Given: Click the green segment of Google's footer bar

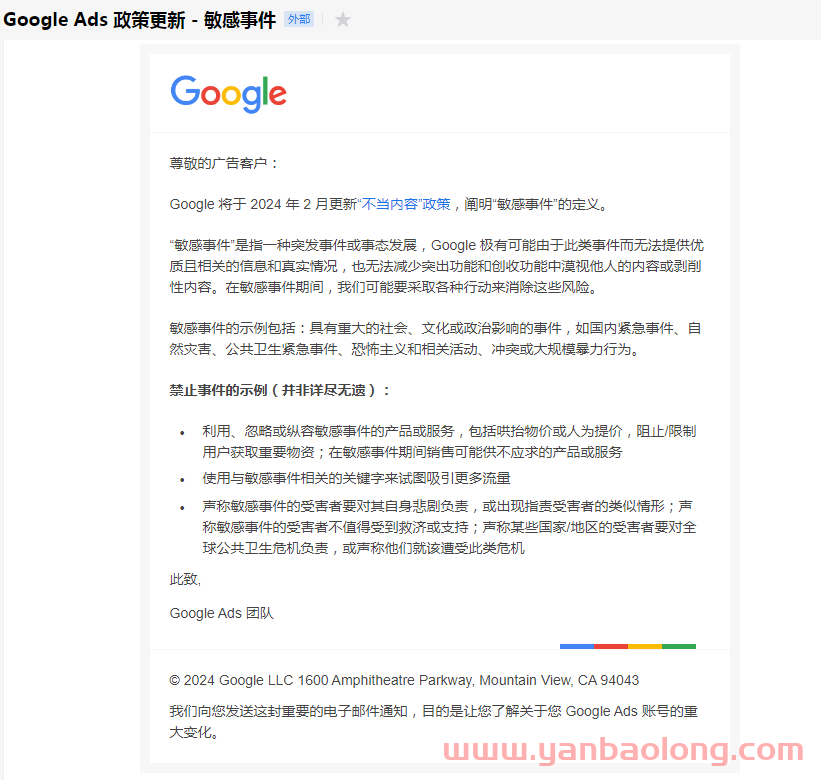Looking at the screenshot, I should 679,646.
